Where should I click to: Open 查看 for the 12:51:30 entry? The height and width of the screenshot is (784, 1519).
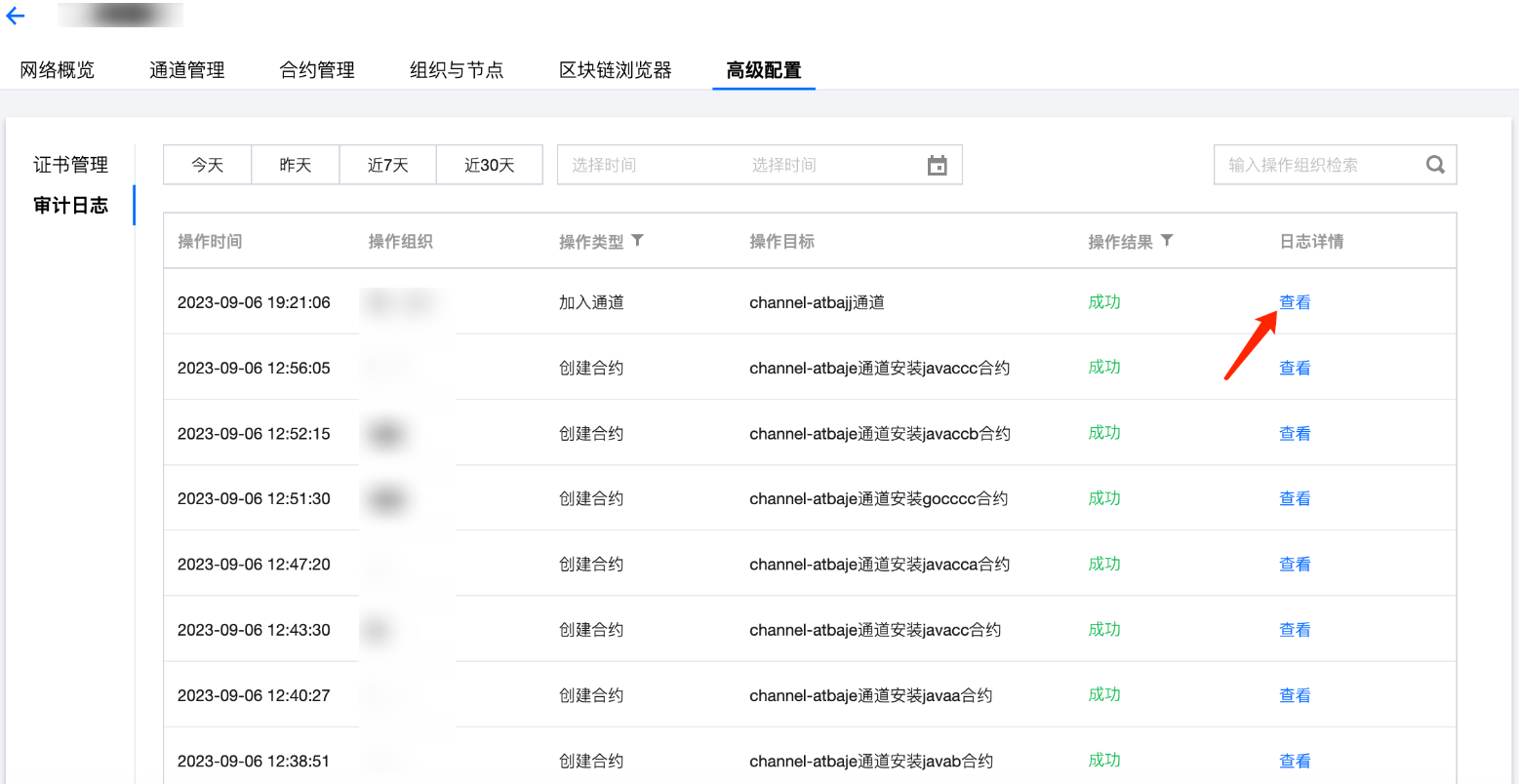pos(1295,498)
